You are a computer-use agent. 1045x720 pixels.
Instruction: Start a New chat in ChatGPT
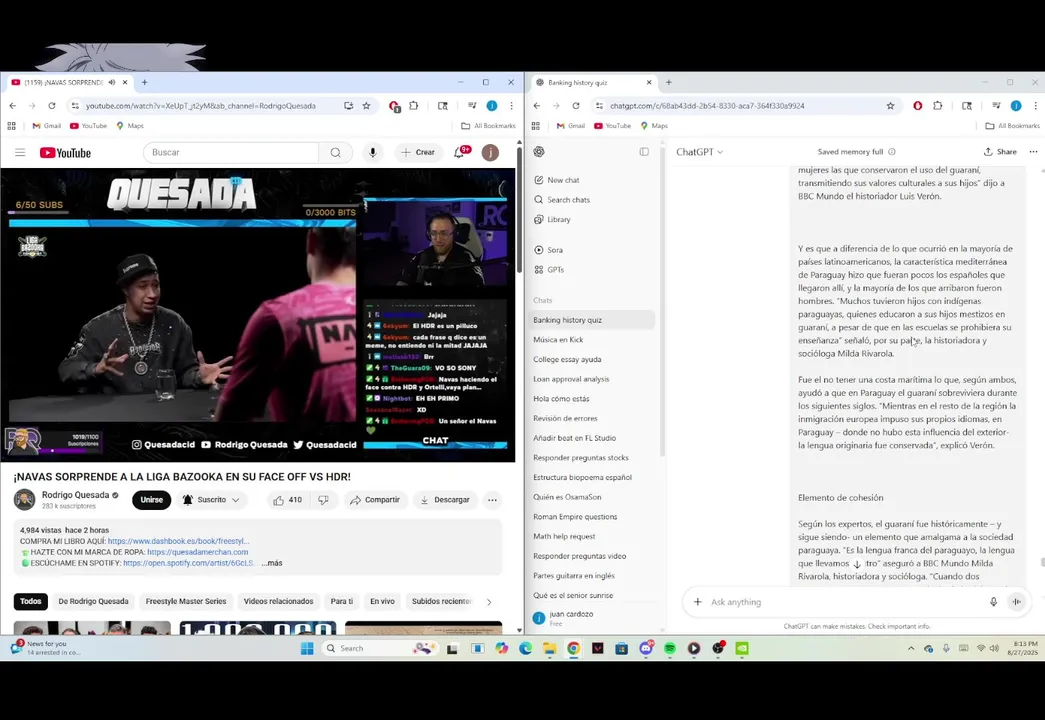click(x=593, y=180)
